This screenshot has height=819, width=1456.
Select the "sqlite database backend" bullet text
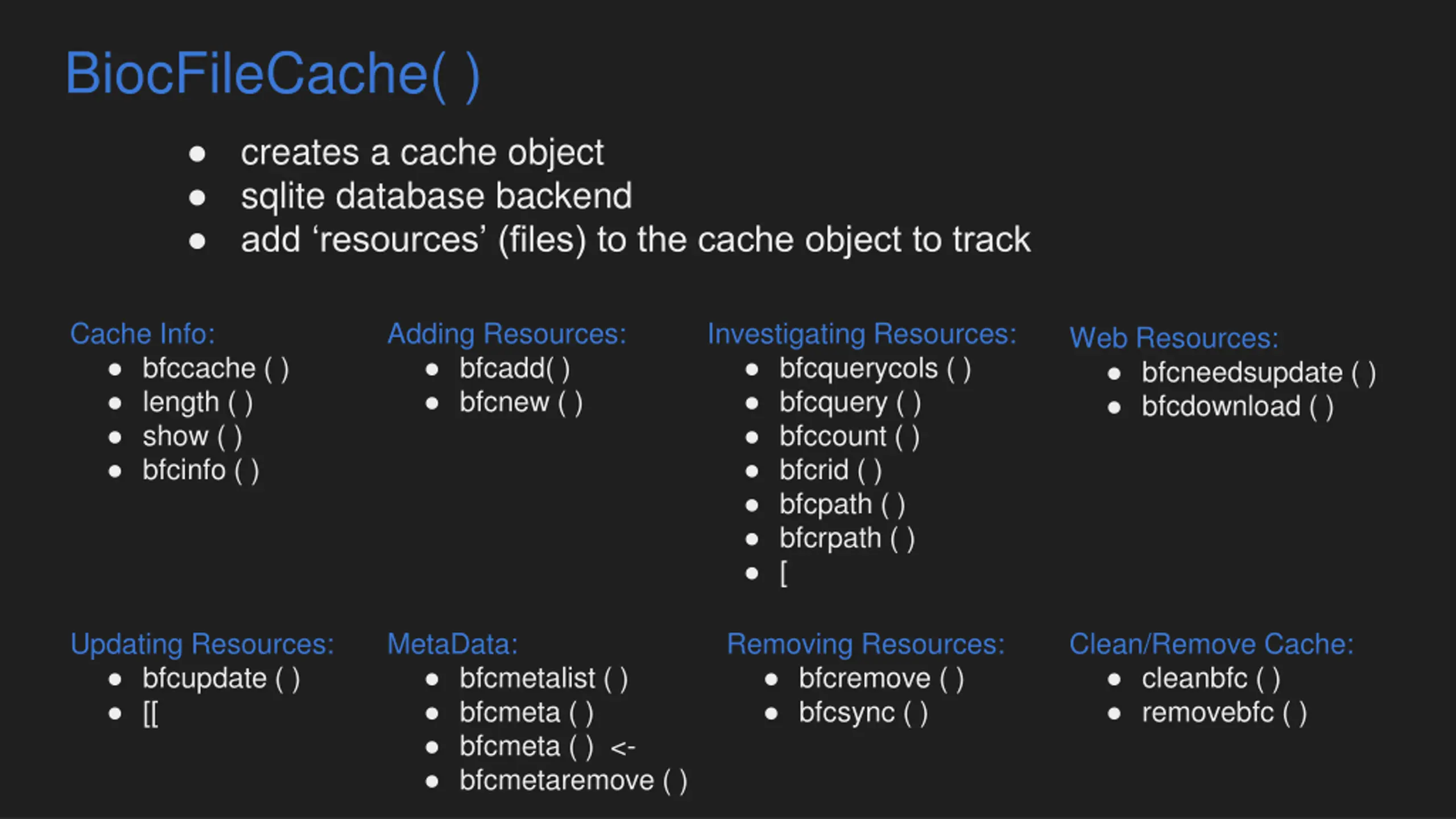(436, 196)
